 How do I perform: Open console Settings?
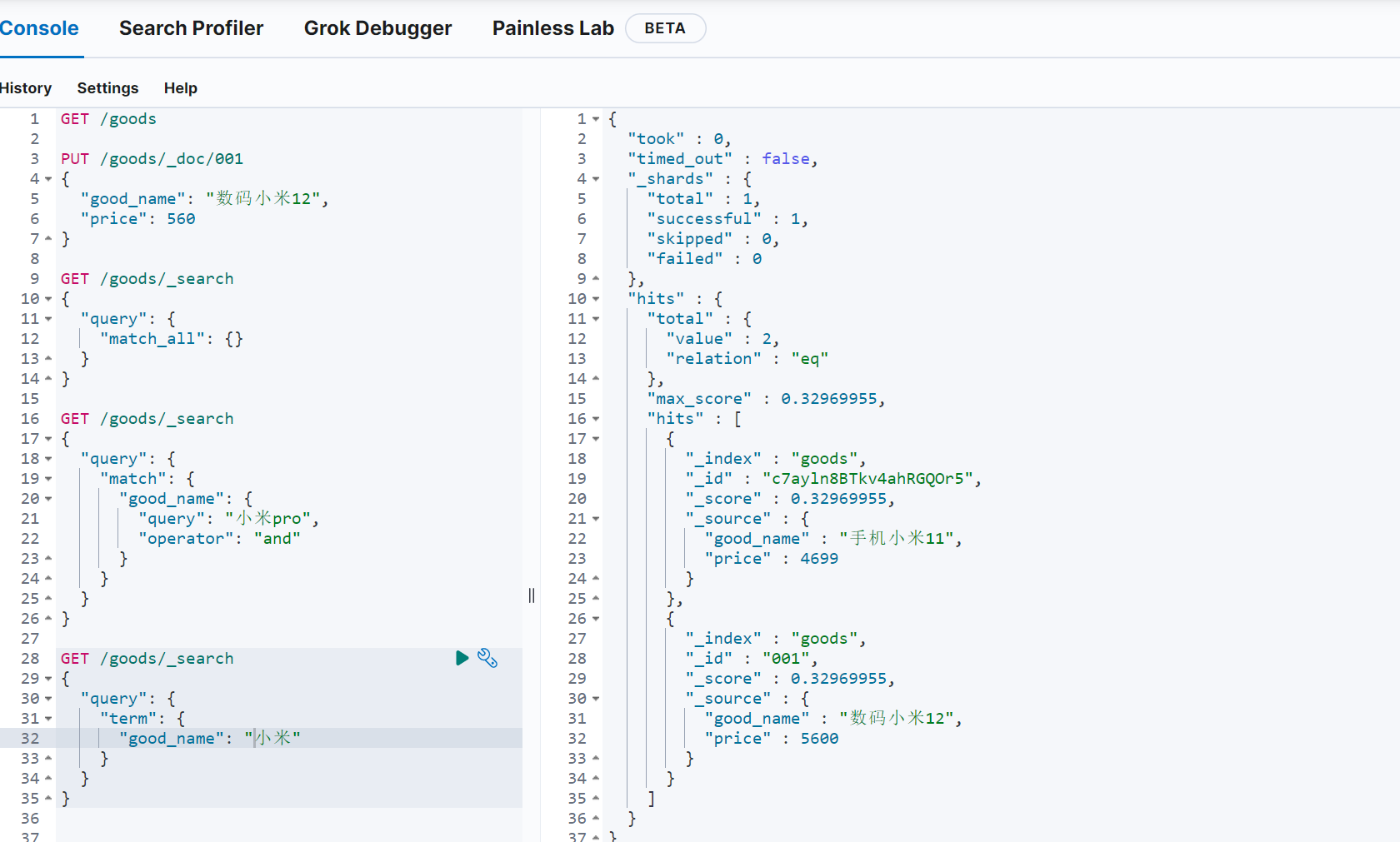(x=107, y=88)
